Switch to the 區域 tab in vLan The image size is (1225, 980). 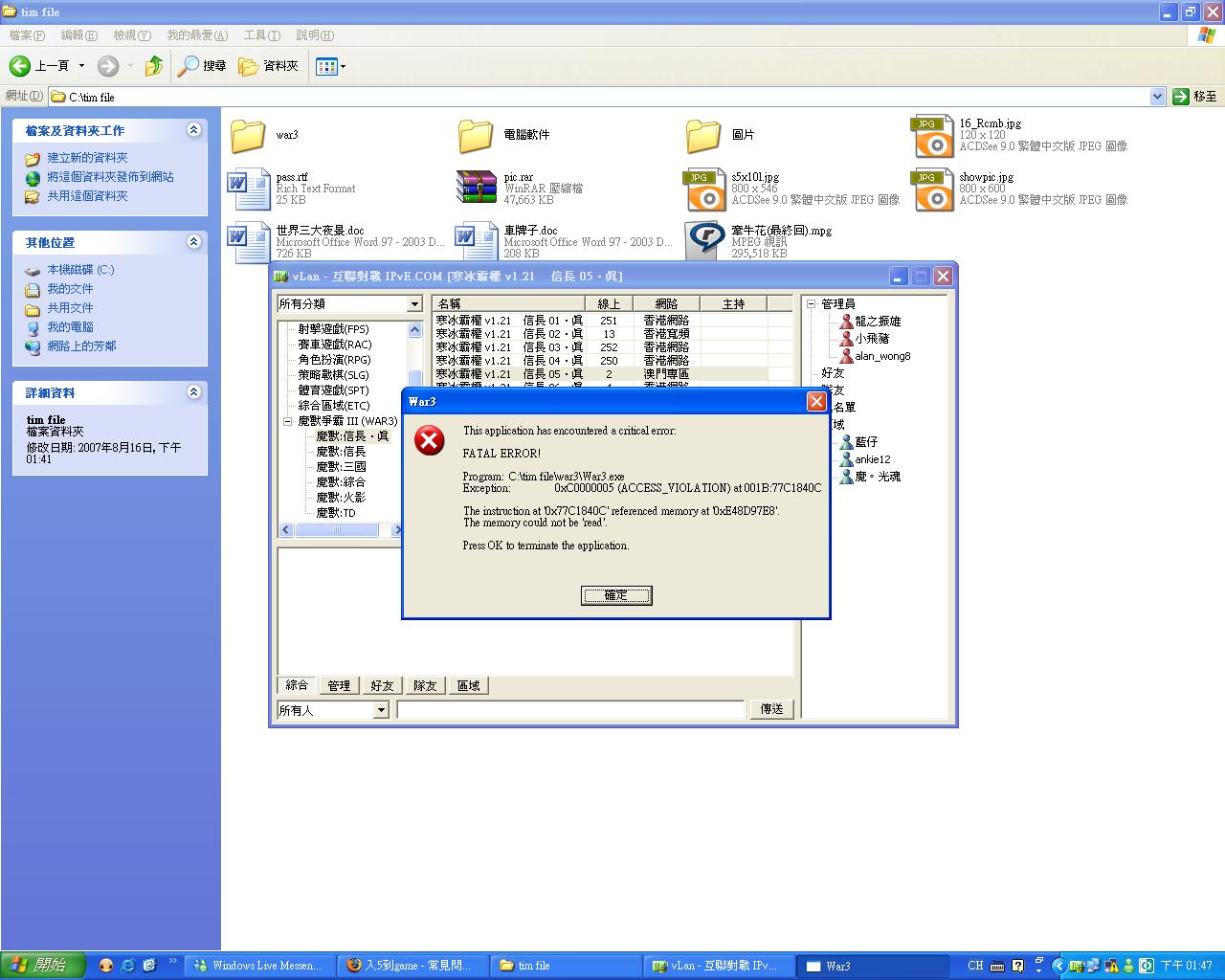pos(468,686)
